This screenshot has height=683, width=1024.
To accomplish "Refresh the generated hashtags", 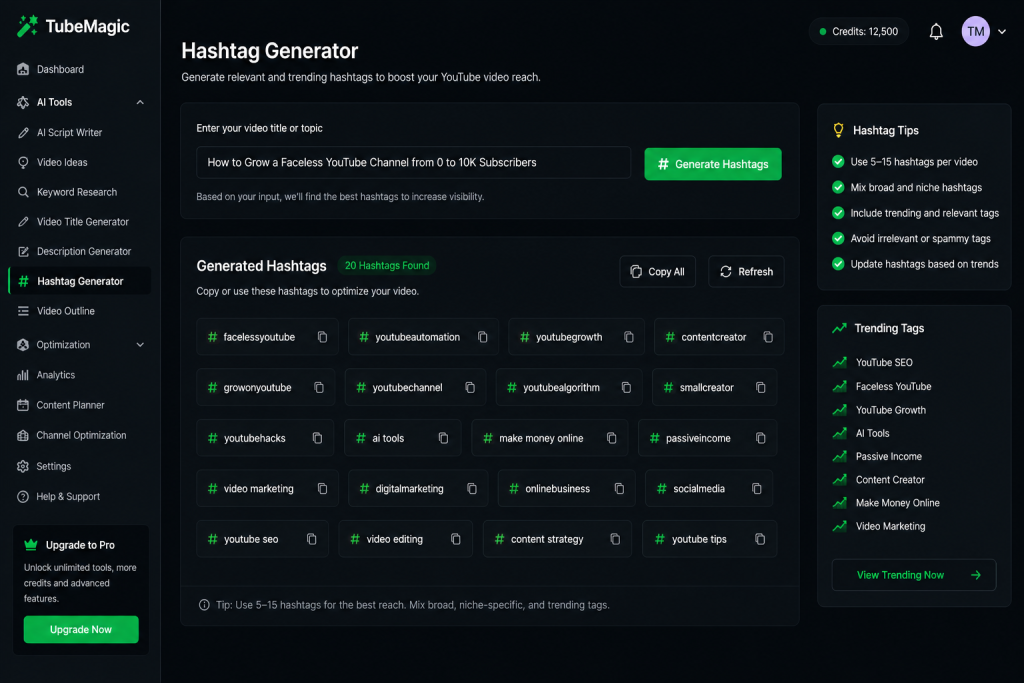I will 746,272.
